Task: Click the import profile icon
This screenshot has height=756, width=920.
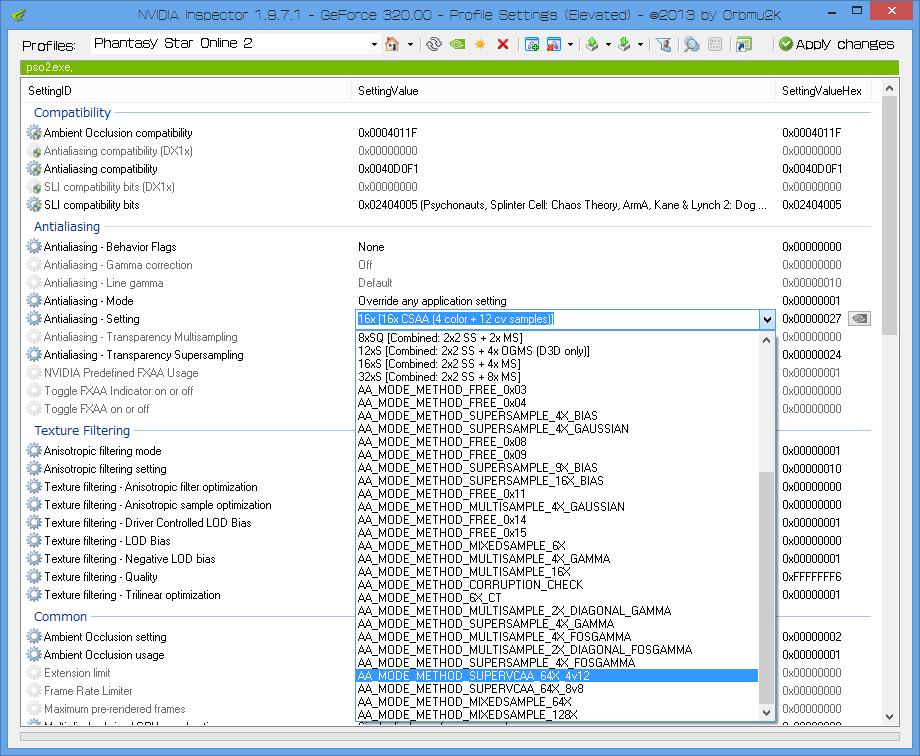Action: (x=624, y=44)
